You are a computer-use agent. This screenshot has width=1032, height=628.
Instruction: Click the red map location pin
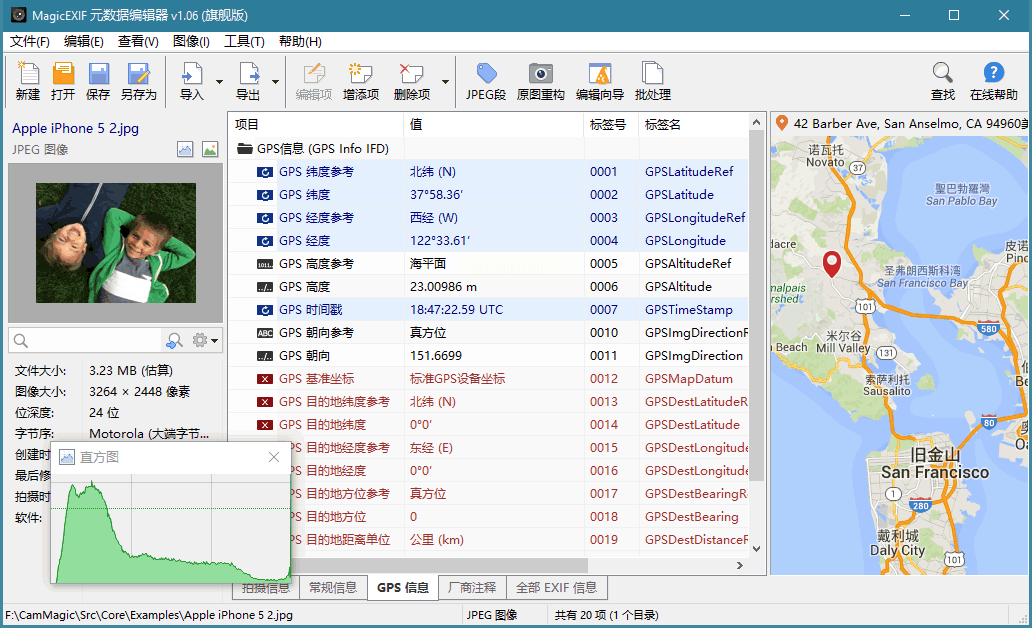(x=832, y=263)
